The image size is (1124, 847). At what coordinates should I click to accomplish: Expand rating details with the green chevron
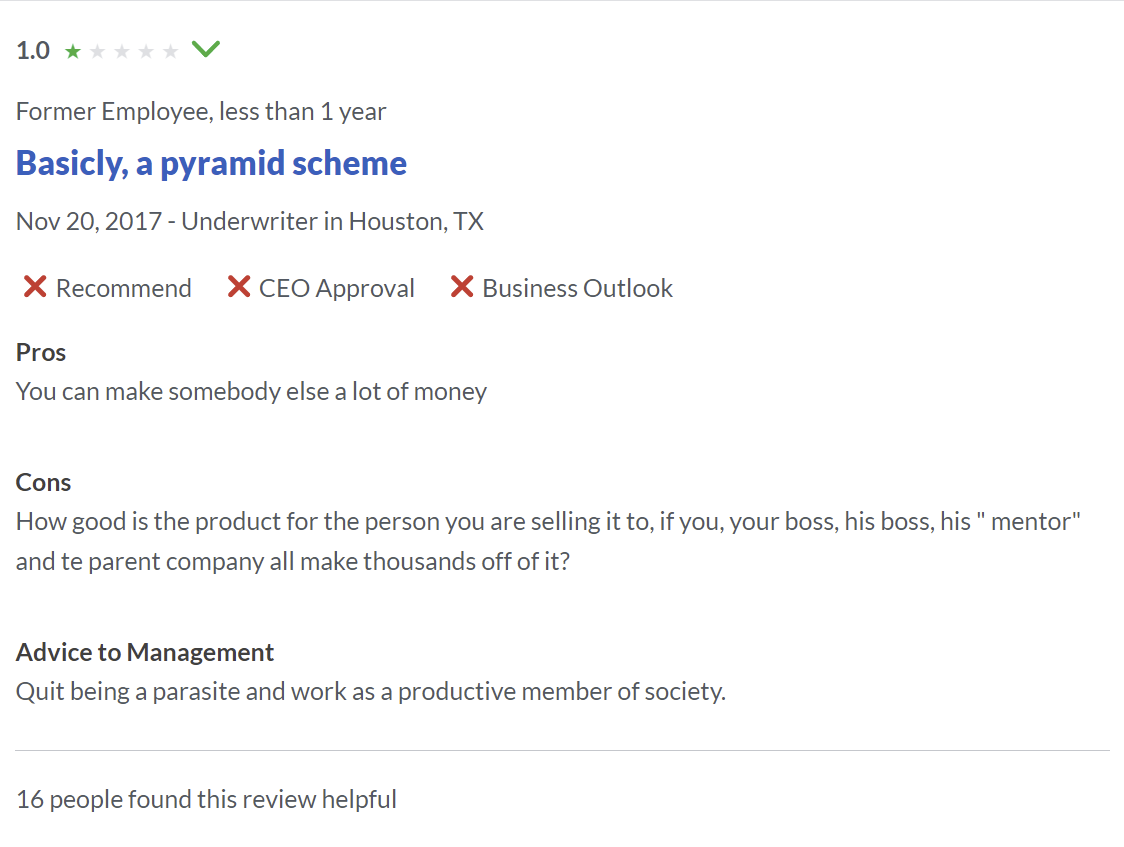(x=205, y=49)
